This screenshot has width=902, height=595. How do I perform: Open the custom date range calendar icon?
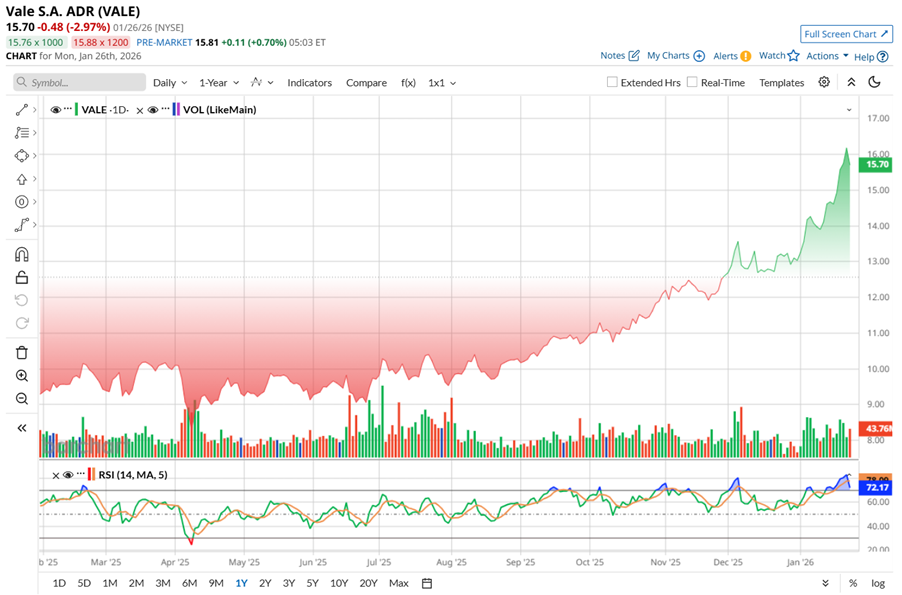pos(427,583)
